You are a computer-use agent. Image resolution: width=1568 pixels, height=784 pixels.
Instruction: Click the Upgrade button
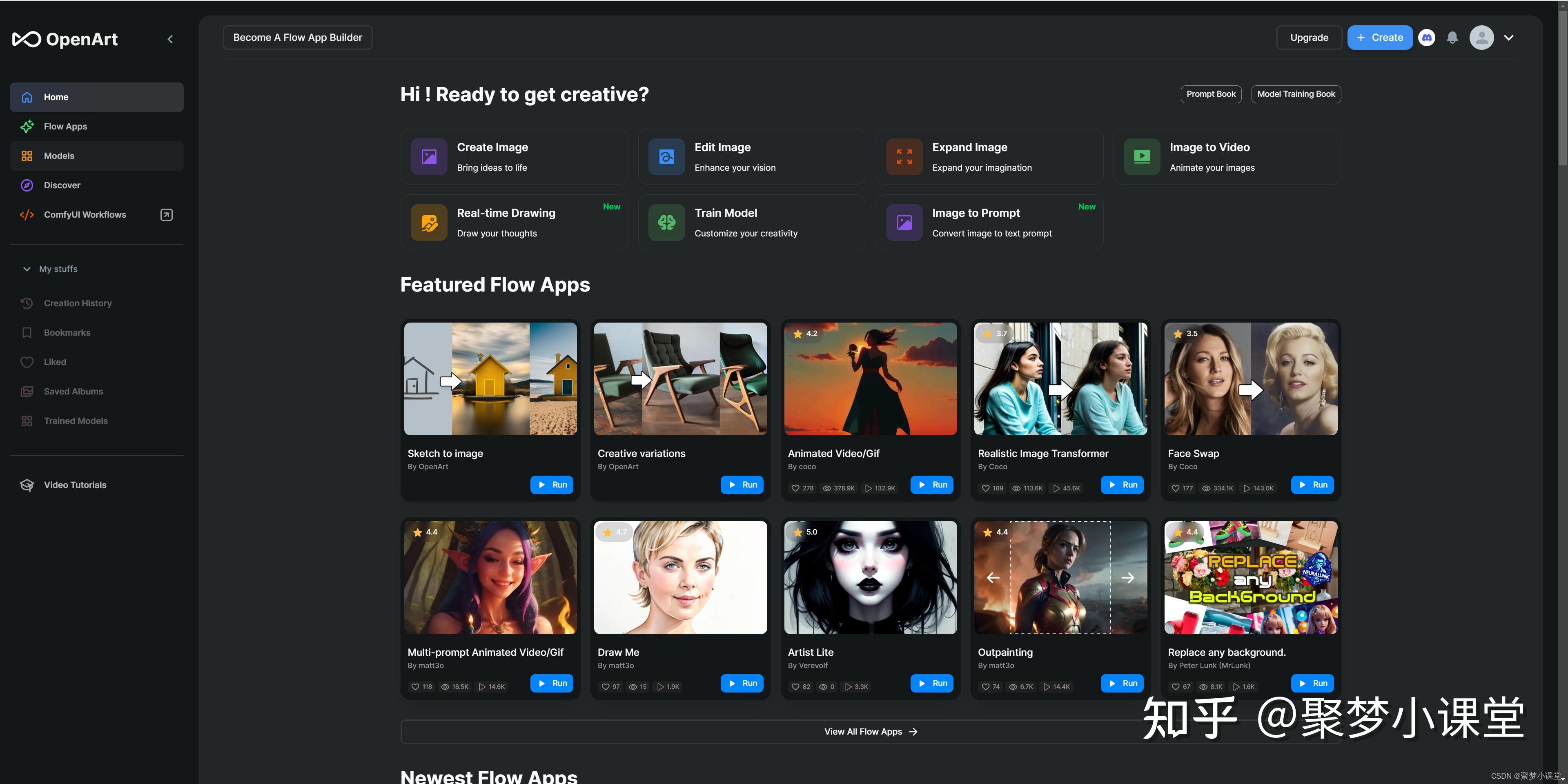tap(1309, 38)
